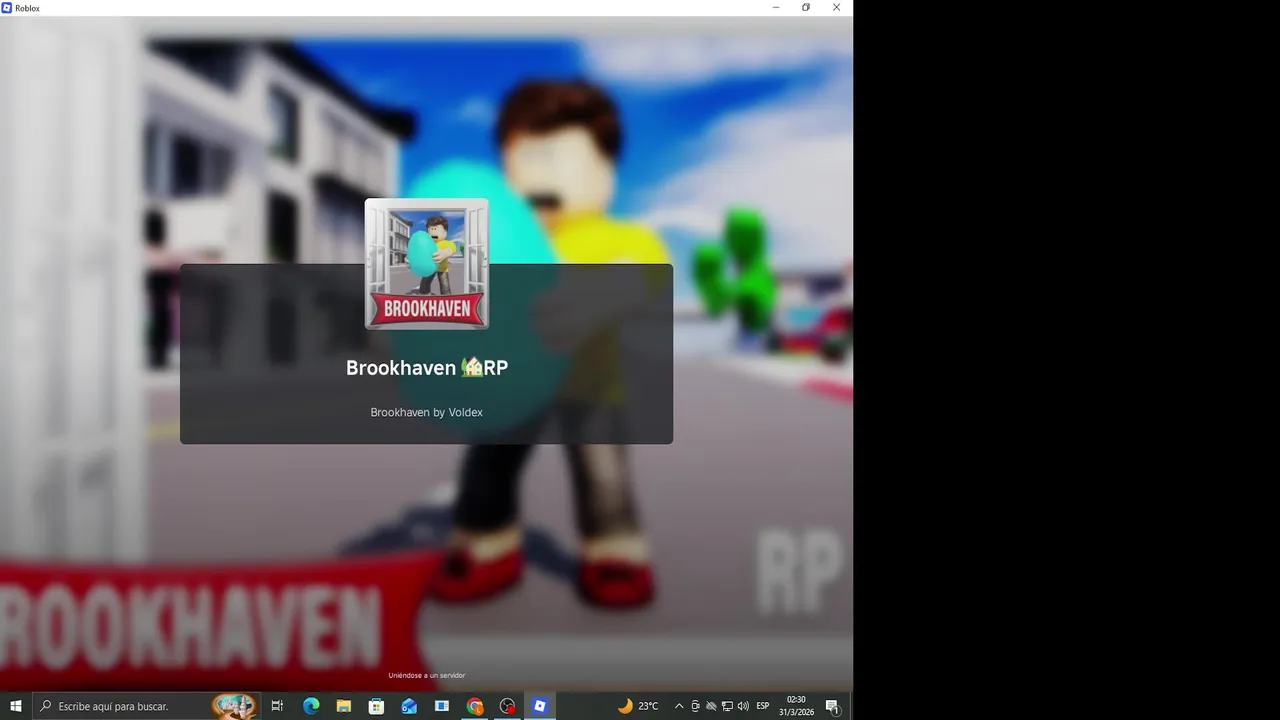The width and height of the screenshot is (1280, 720).
Task: Click the search bar cartoon highlight image
Action: pos(234,706)
